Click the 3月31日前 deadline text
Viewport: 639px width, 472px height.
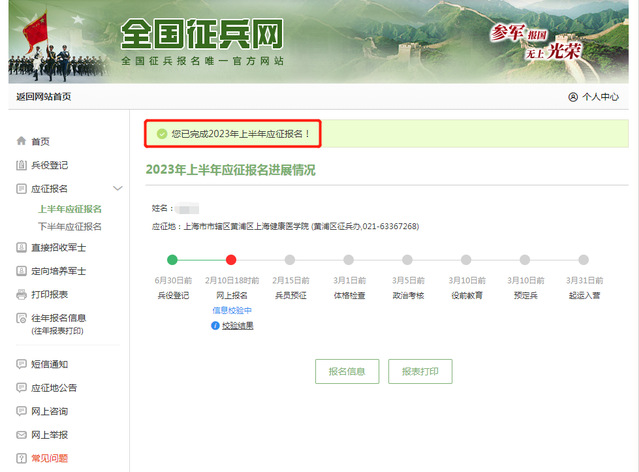(x=584, y=280)
